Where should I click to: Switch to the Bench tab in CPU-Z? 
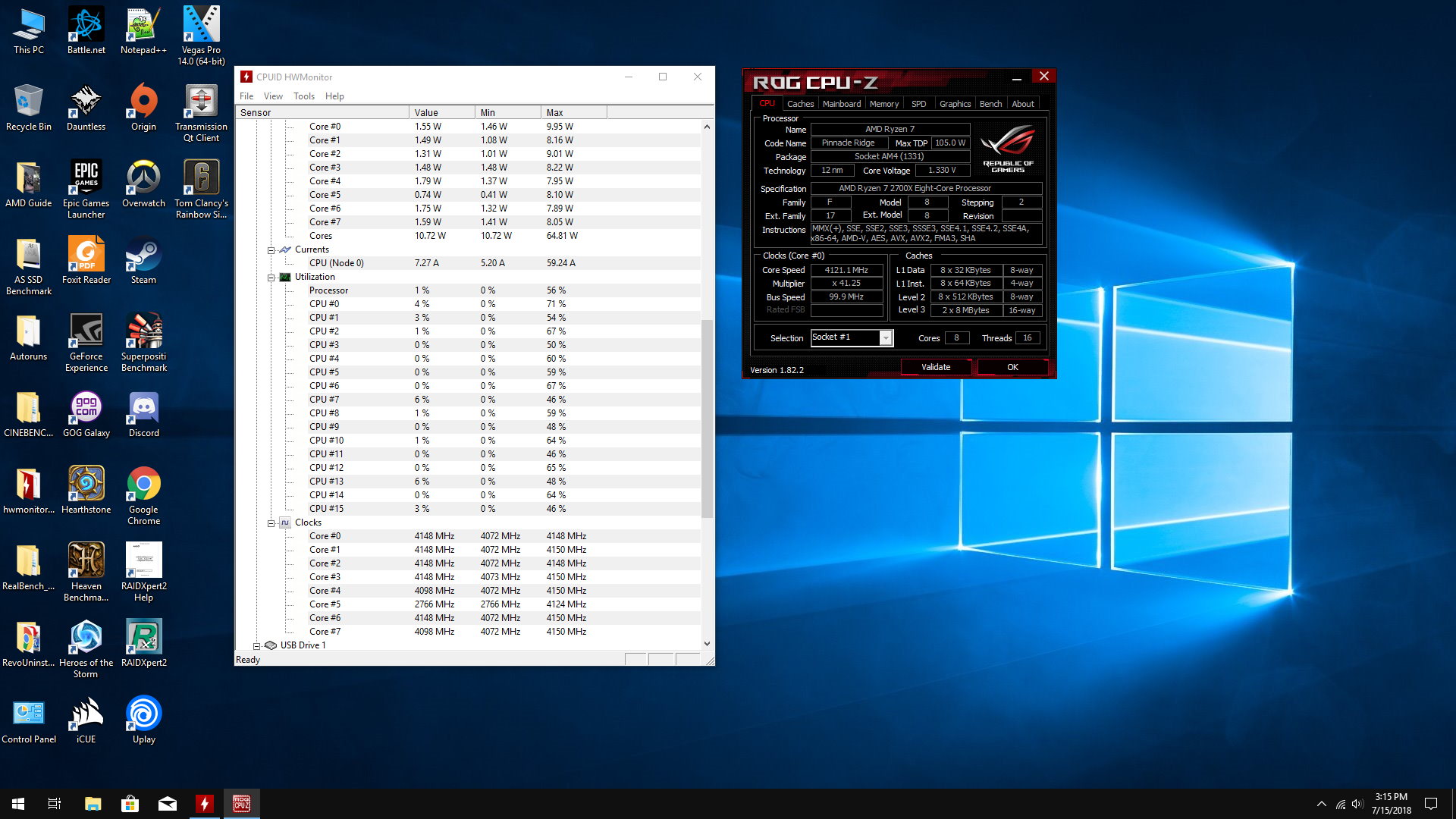(990, 104)
